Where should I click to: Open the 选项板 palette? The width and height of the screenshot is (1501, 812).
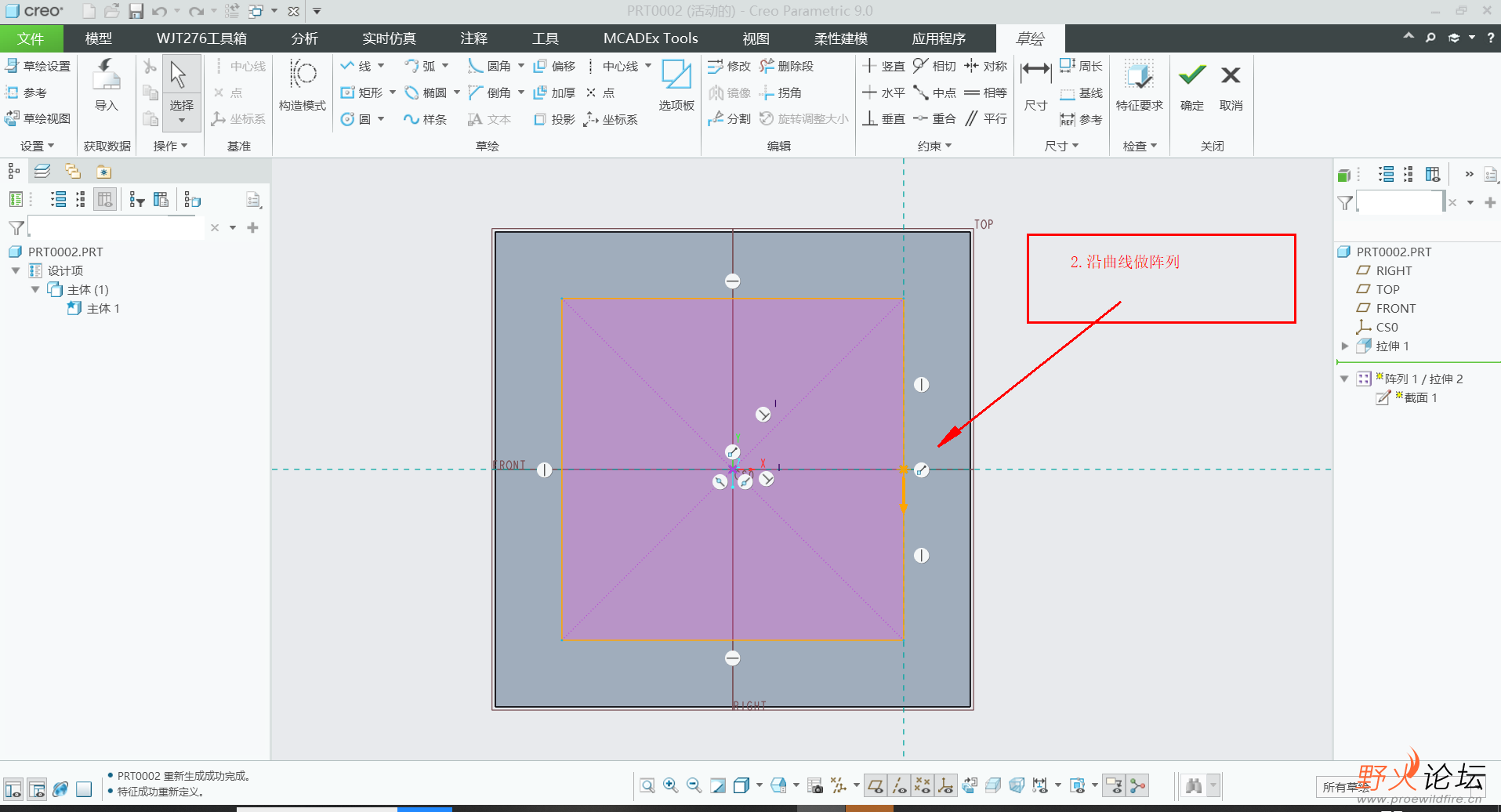pyautogui.click(x=676, y=86)
